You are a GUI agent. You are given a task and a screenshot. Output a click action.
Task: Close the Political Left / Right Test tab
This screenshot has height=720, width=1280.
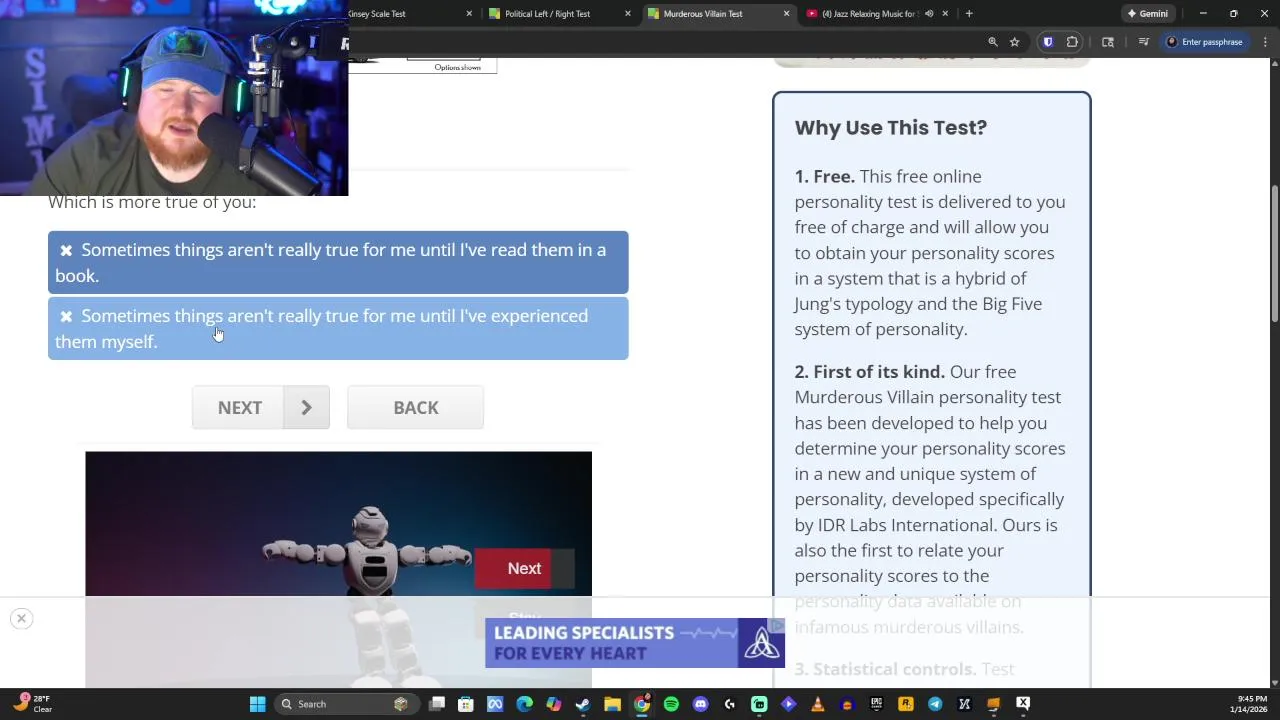(628, 14)
